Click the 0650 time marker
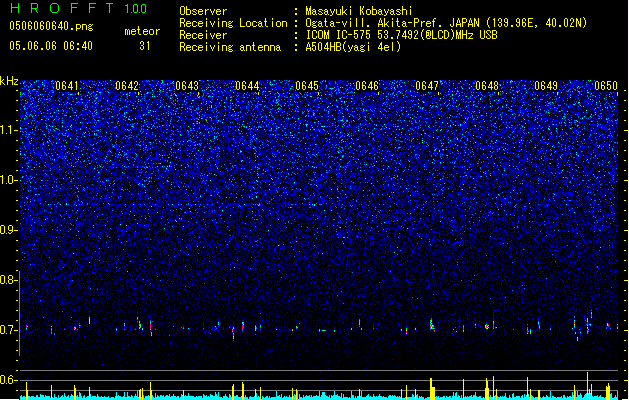Viewport: 629px width, 400px height. (x=606, y=86)
